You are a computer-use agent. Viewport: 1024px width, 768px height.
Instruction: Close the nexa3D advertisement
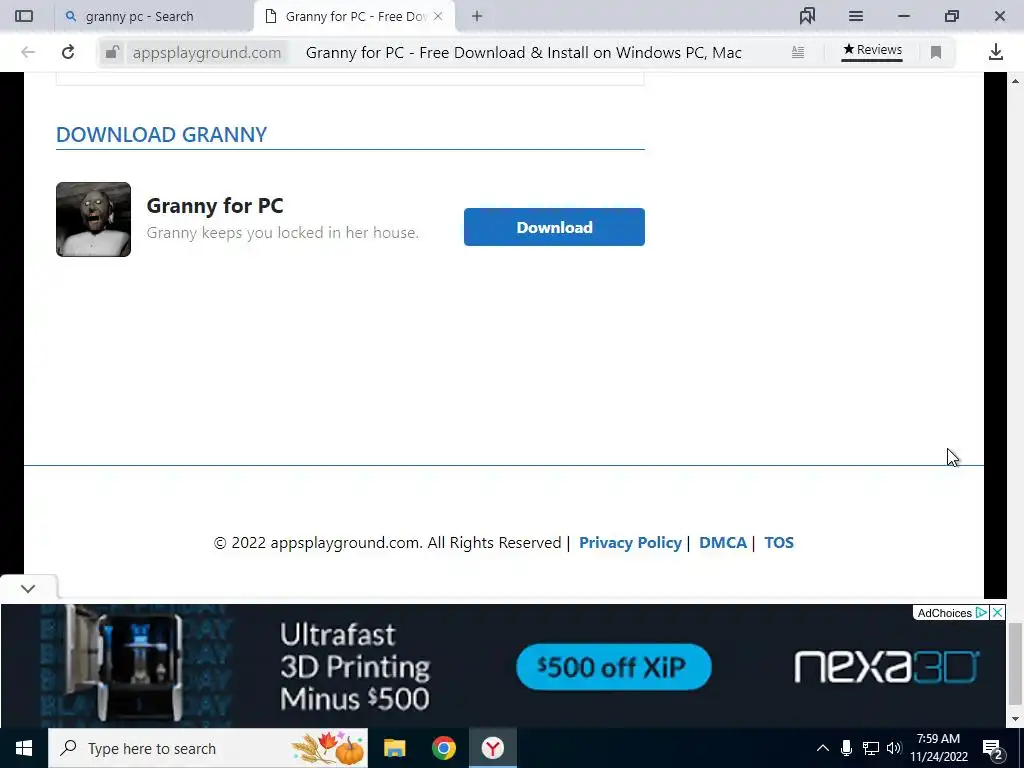tap(997, 613)
